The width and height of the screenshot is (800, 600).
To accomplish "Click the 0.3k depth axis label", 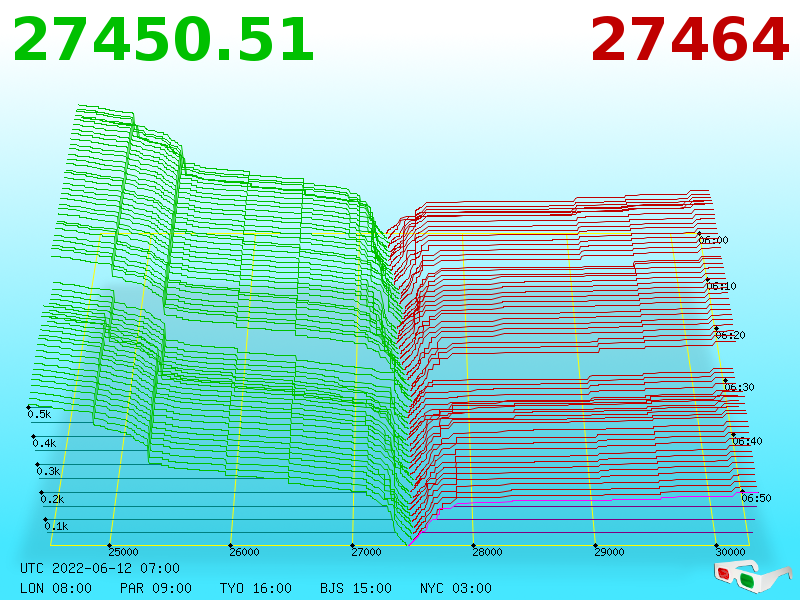I will 48,471.
